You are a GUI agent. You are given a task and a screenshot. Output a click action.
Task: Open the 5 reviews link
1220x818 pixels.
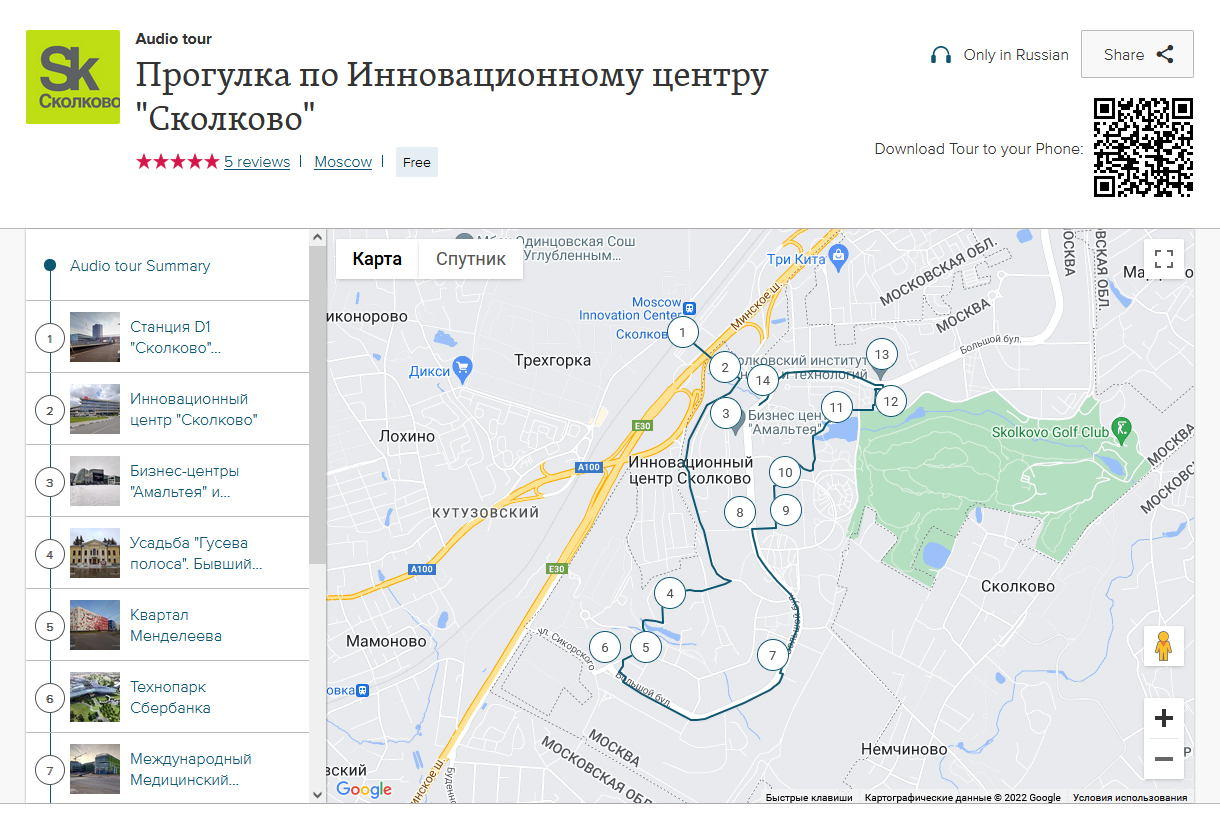click(x=257, y=162)
